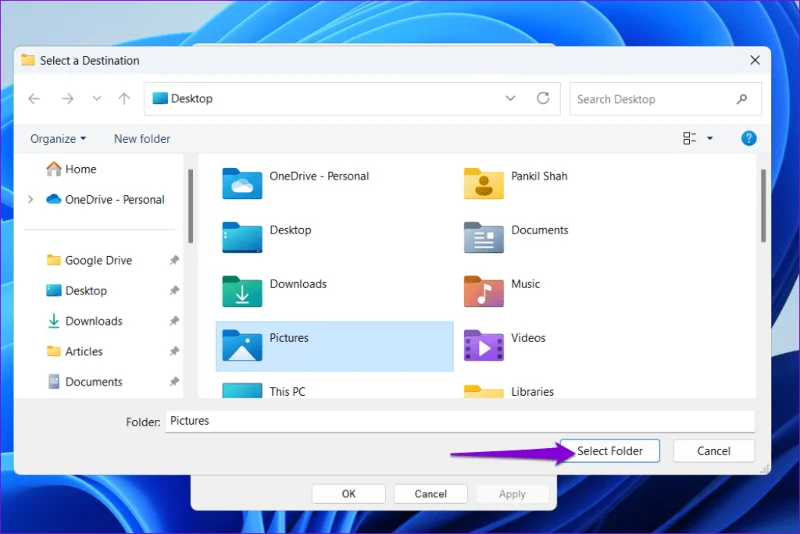Select the Music folder

click(502, 291)
